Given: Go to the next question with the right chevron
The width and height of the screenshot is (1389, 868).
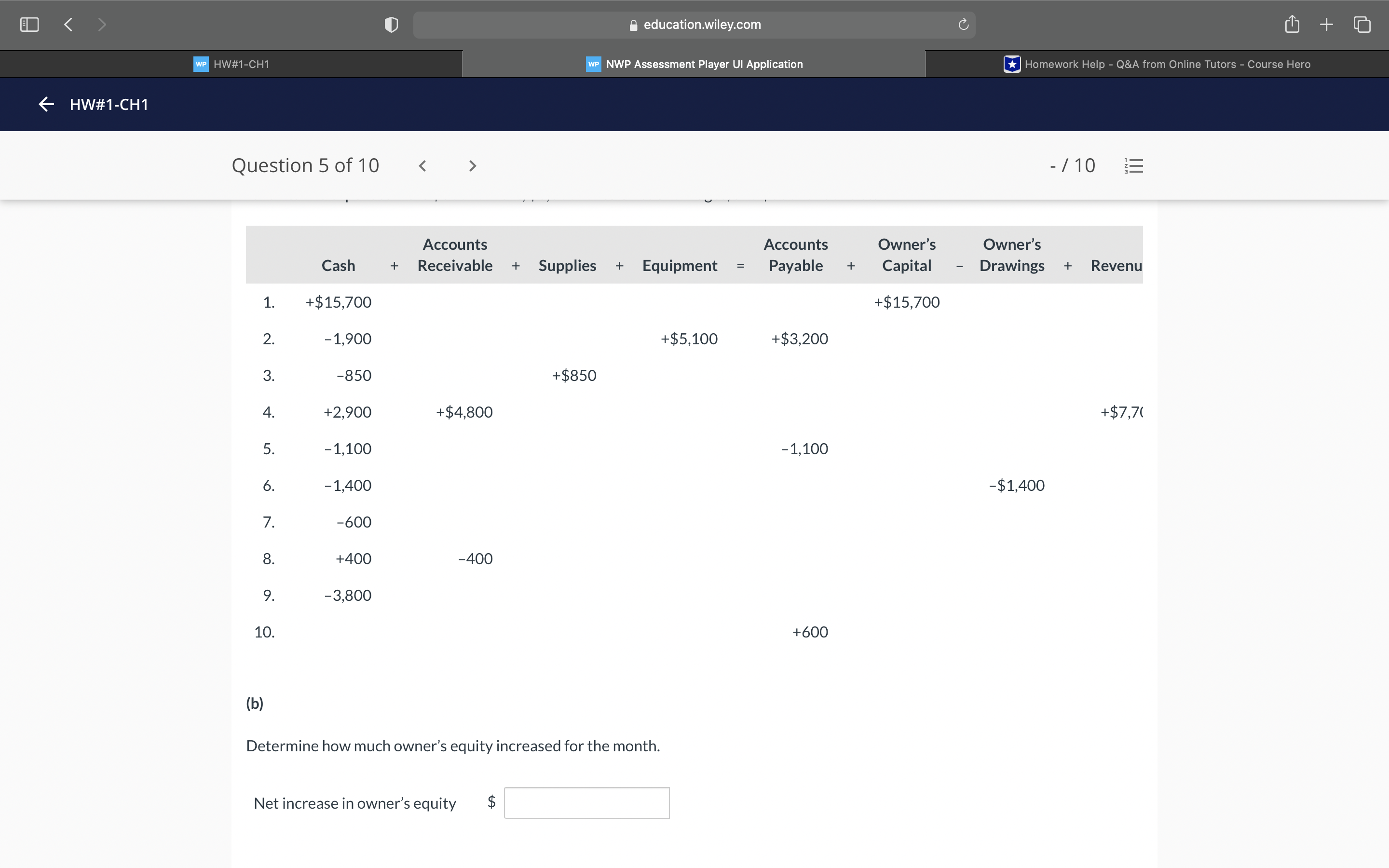Looking at the screenshot, I should click(472, 165).
